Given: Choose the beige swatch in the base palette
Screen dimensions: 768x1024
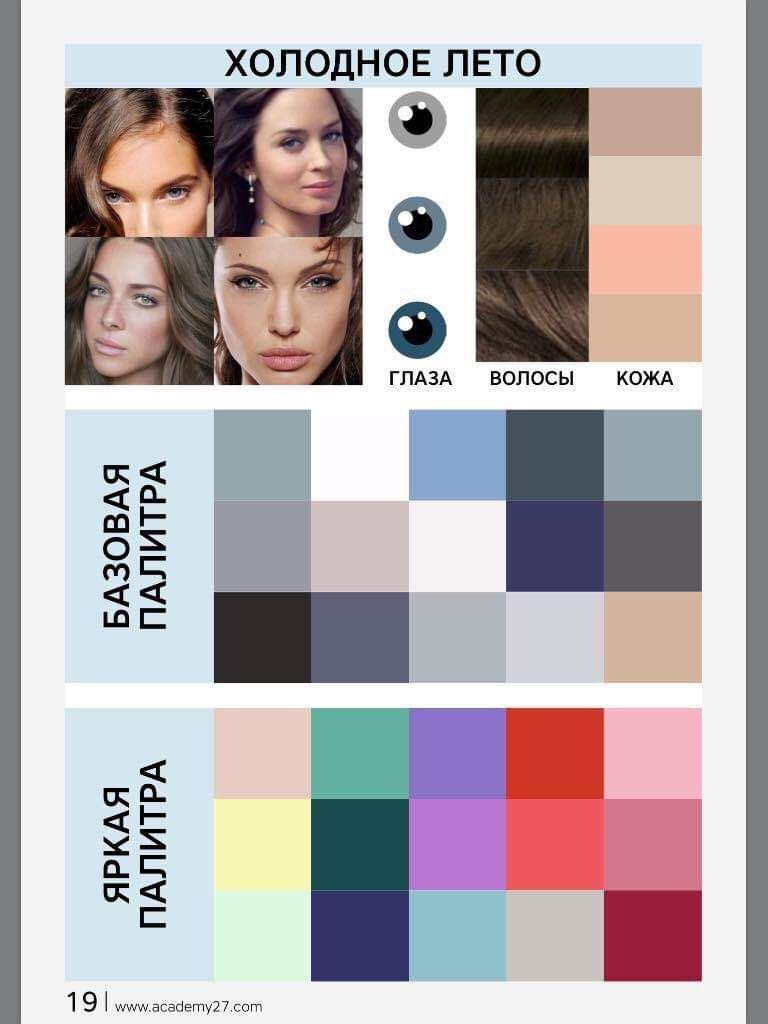Looking at the screenshot, I should click(652, 637).
